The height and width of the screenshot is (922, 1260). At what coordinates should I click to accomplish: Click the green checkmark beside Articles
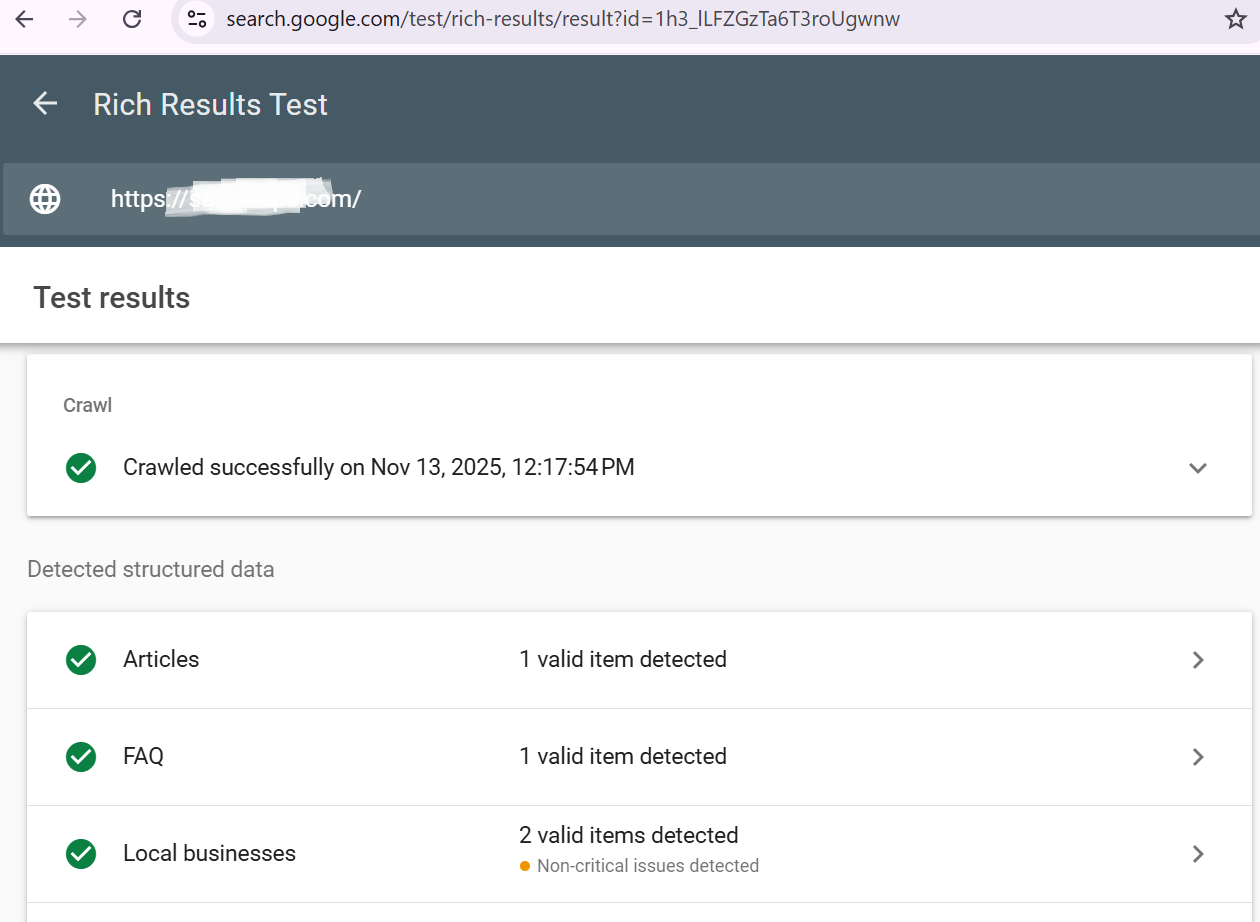[81, 660]
